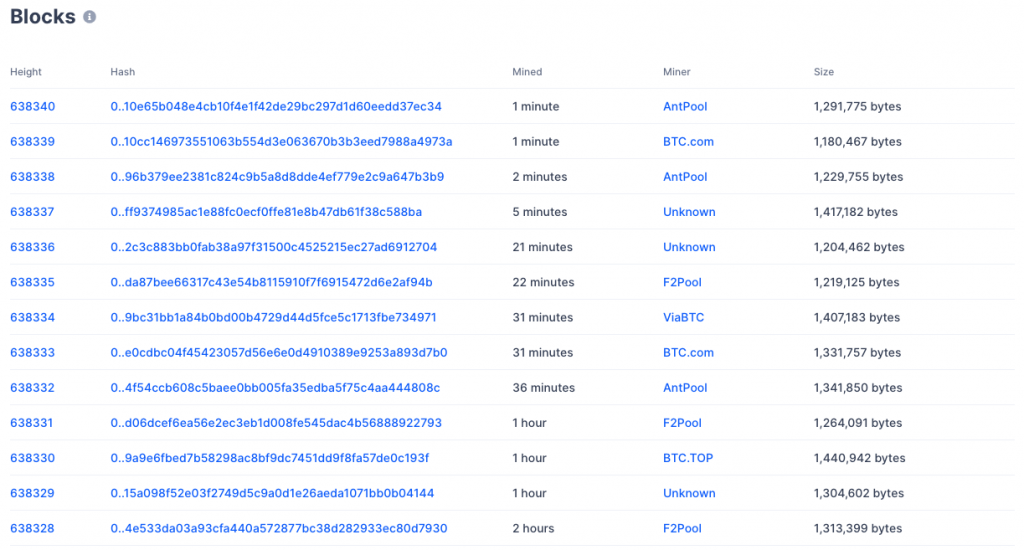Viewport: 1024px width, 550px height.
Task: Open hash starting 0..4f54ccb608c5baee
Action: tap(275, 388)
